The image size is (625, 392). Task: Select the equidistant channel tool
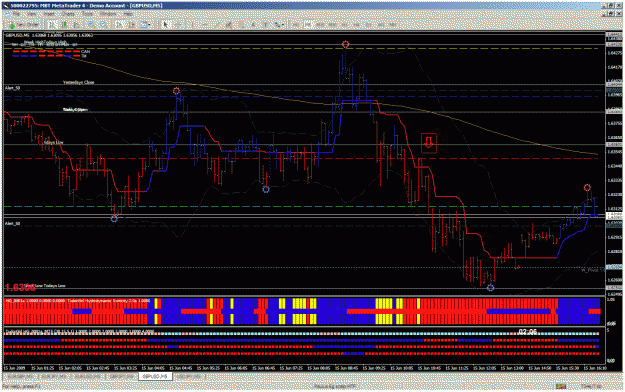[x=229, y=25]
